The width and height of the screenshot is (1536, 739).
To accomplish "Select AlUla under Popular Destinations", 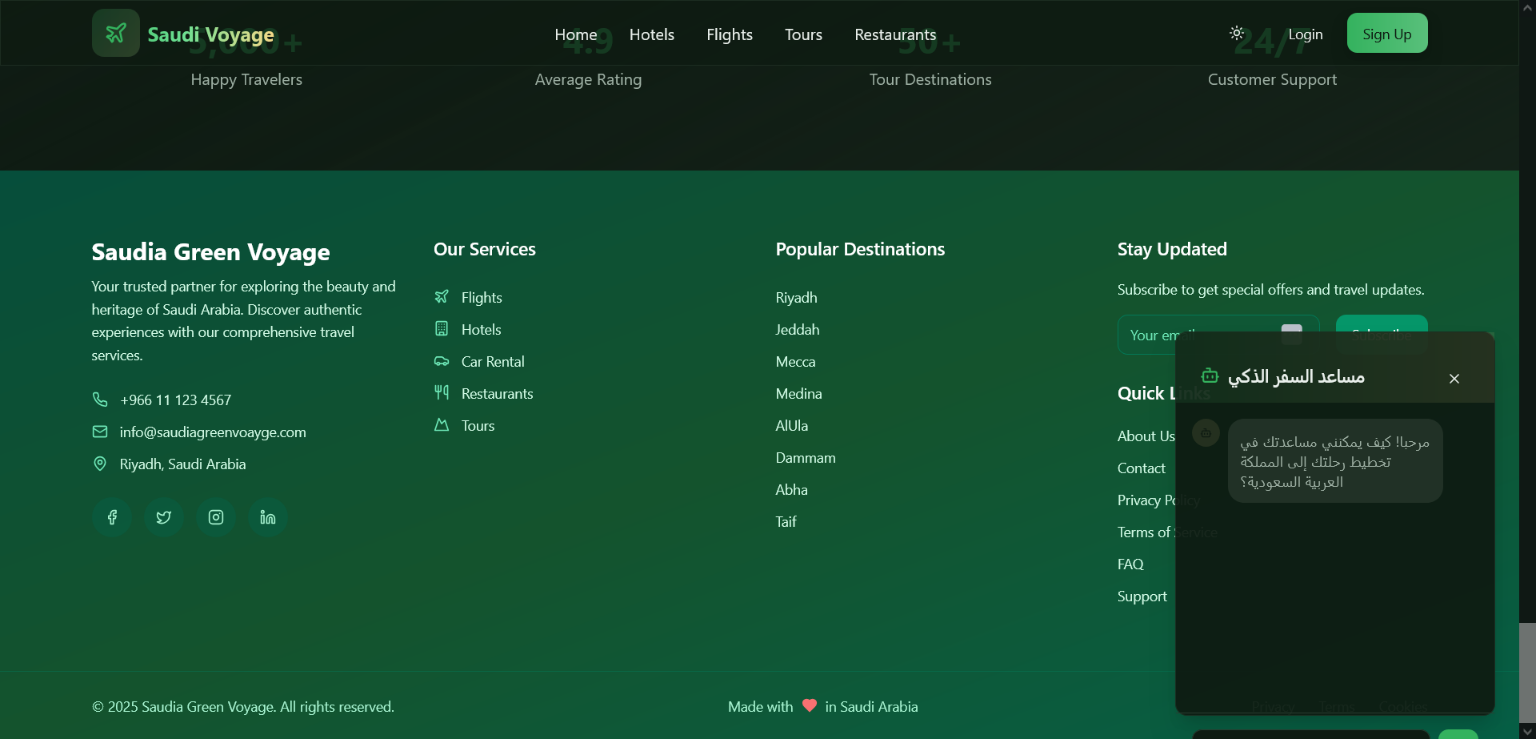I will pyautogui.click(x=792, y=426).
